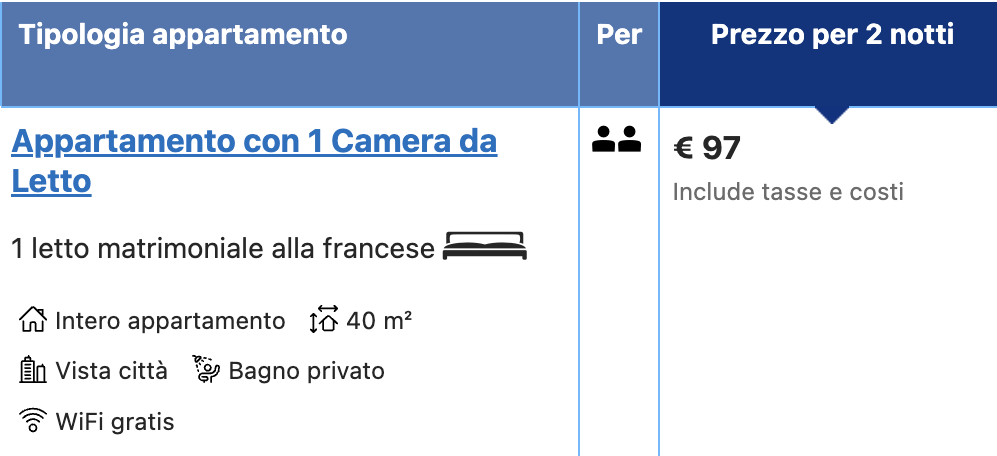The width and height of the screenshot is (997, 456).
Task: Open the Appartamento con 1 Camera da Letto link
Action: pyautogui.click(x=254, y=162)
